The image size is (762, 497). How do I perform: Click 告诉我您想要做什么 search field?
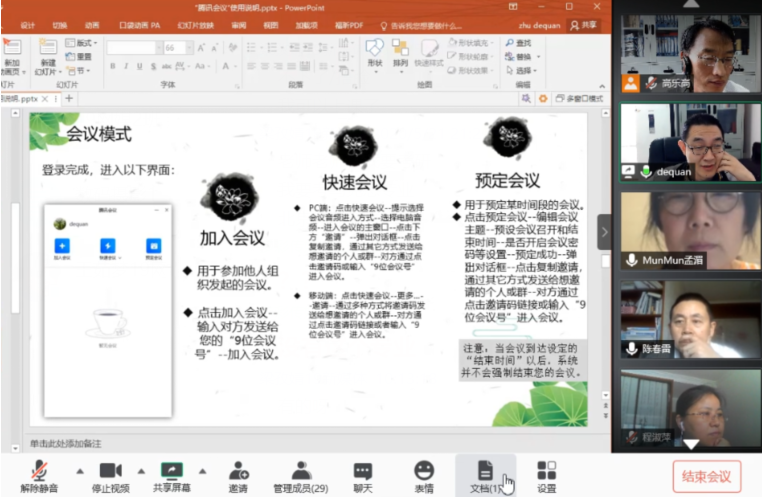point(421,26)
